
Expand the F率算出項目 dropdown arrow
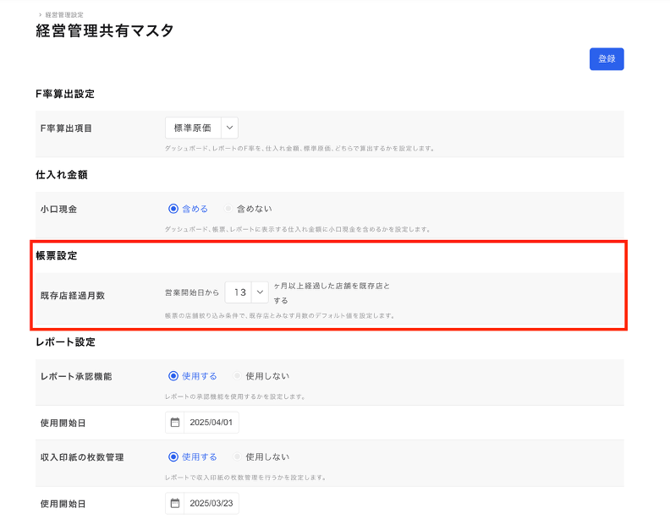click(229, 128)
